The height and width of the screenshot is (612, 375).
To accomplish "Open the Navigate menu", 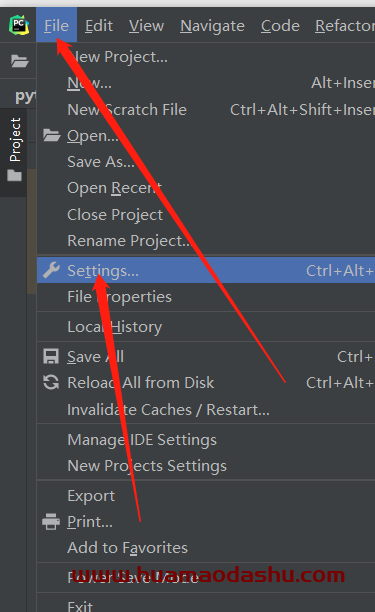I will [212, 26].
